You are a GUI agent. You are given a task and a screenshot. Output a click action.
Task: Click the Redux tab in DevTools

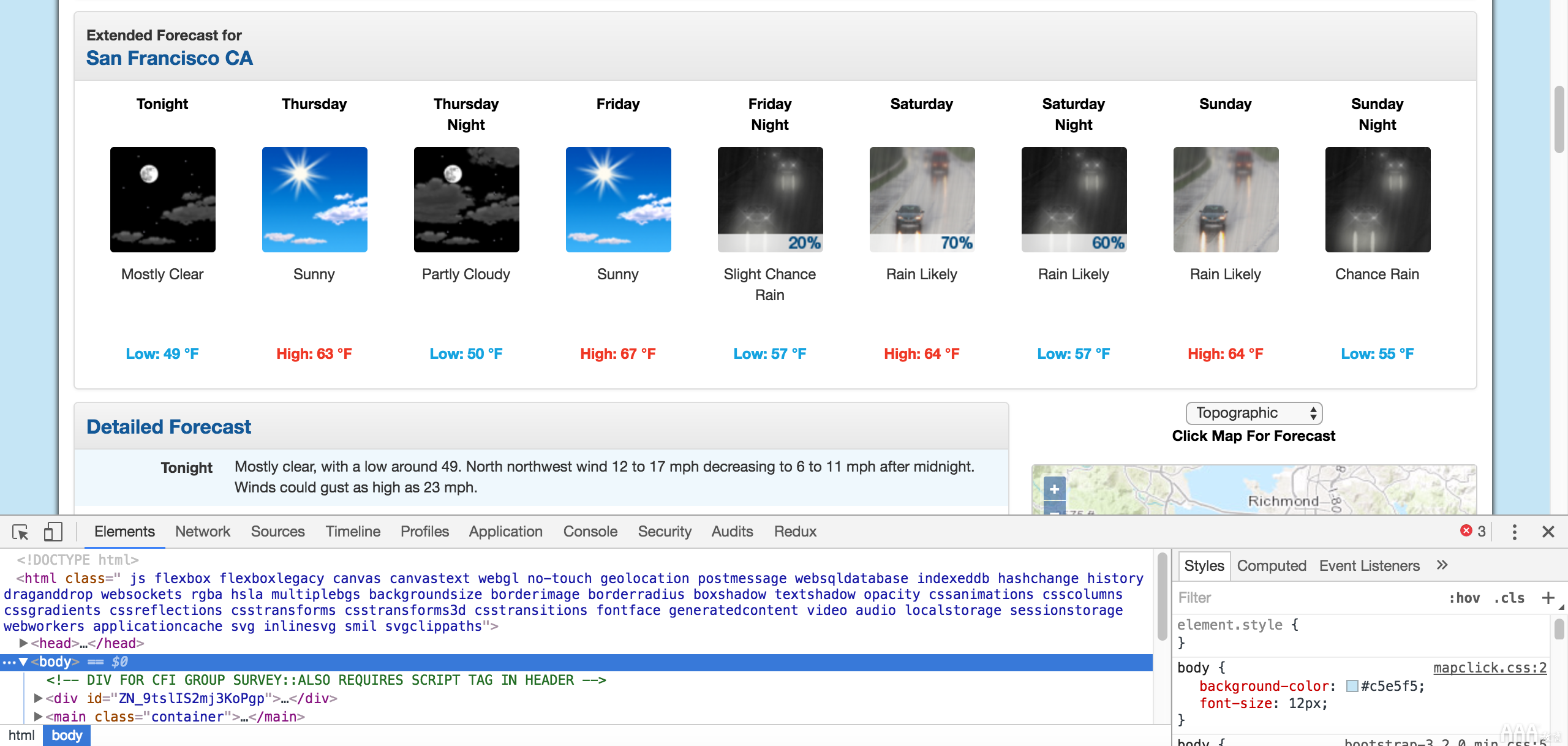tap(795, 531)
